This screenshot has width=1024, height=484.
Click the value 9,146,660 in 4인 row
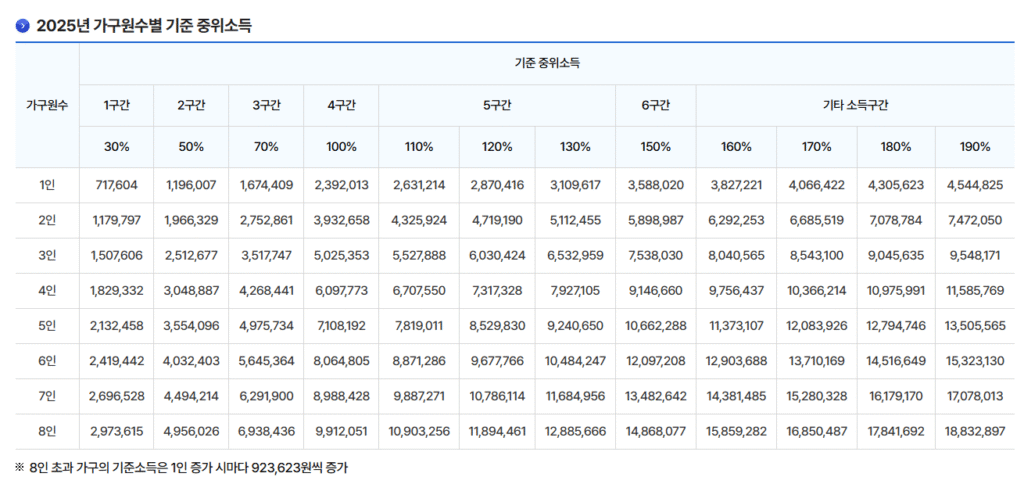click(x=656, y=291)
